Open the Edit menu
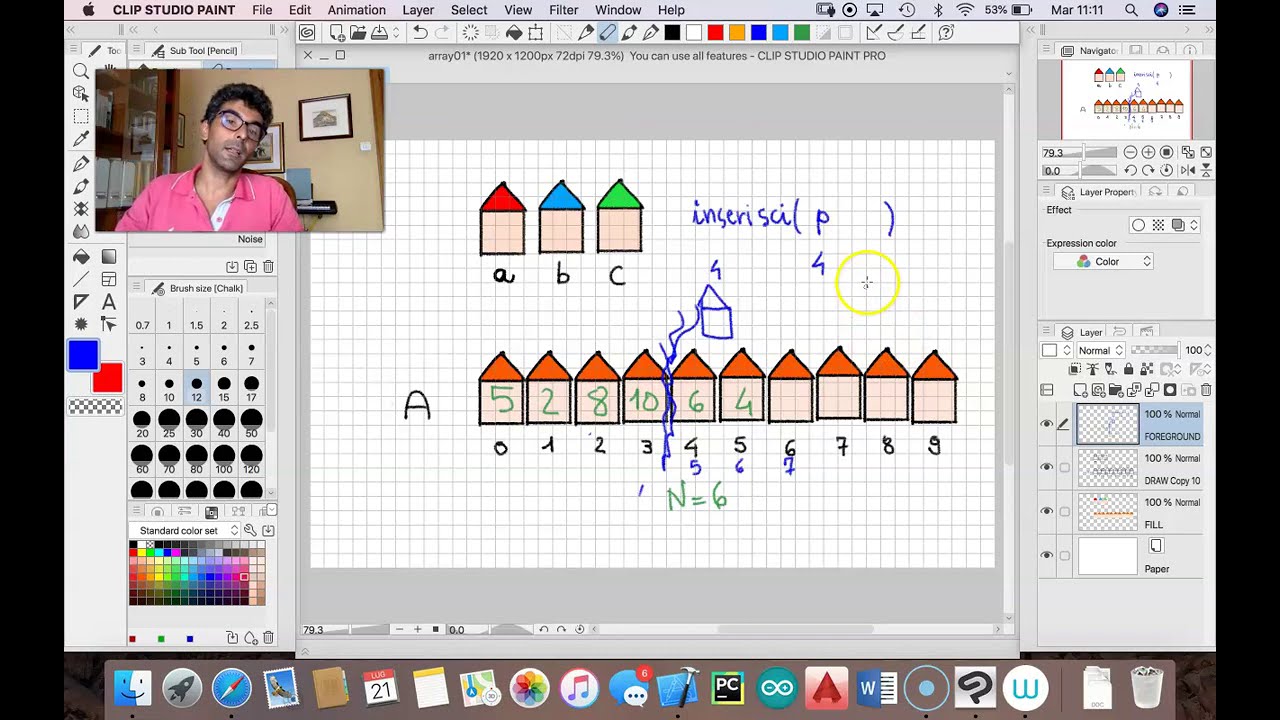 300,10
